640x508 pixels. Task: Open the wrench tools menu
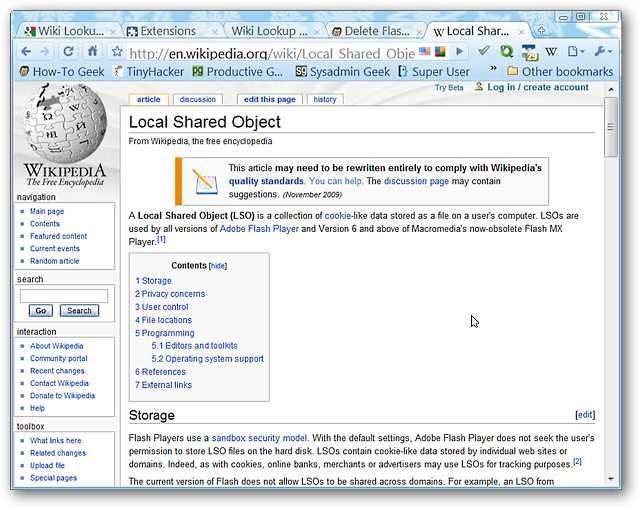point(603,51)
